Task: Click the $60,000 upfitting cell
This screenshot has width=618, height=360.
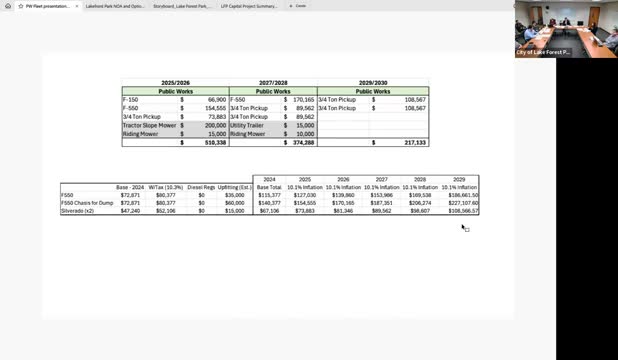Action: [235, 203]
